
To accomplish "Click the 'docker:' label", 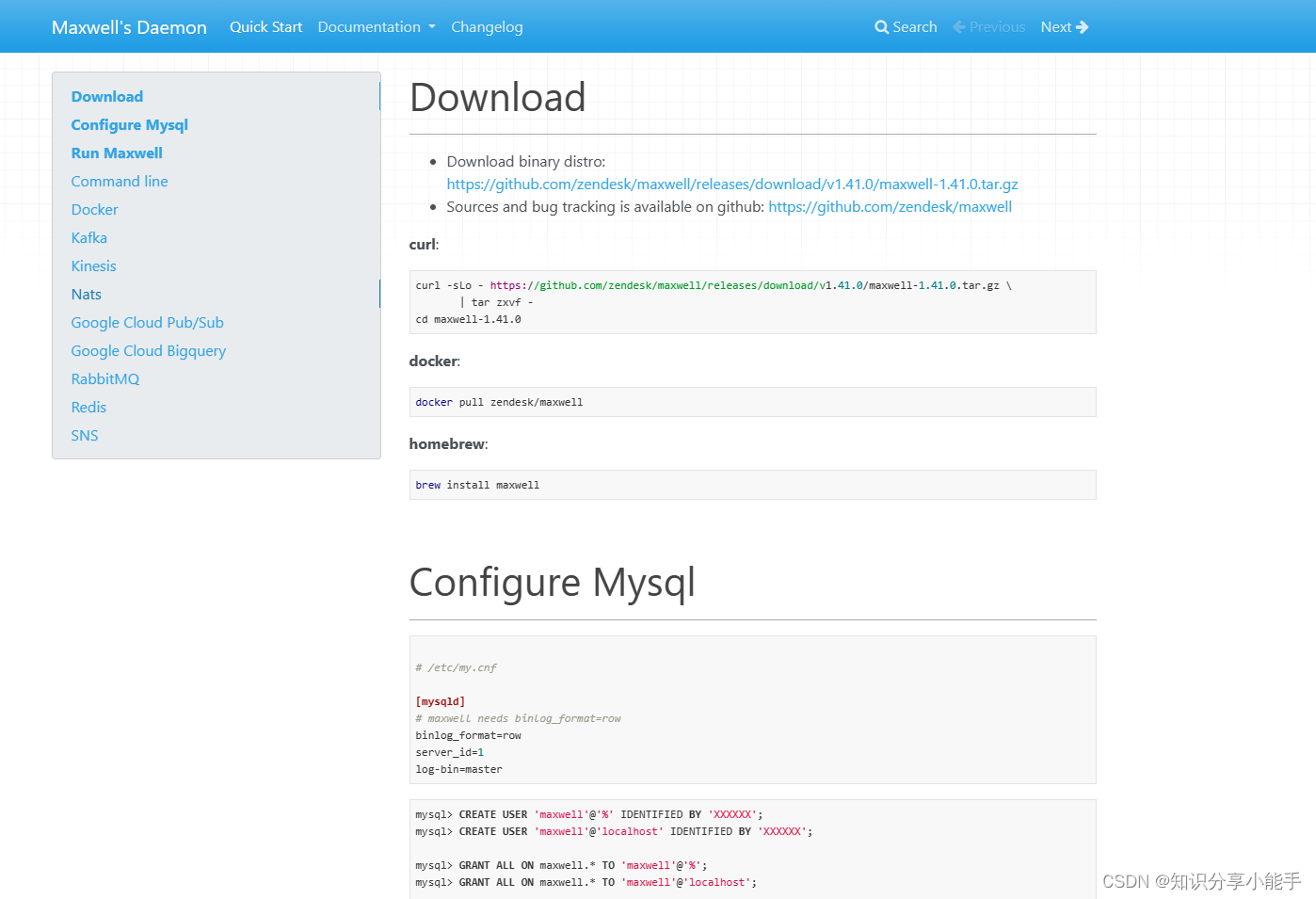I will point(434,361).
